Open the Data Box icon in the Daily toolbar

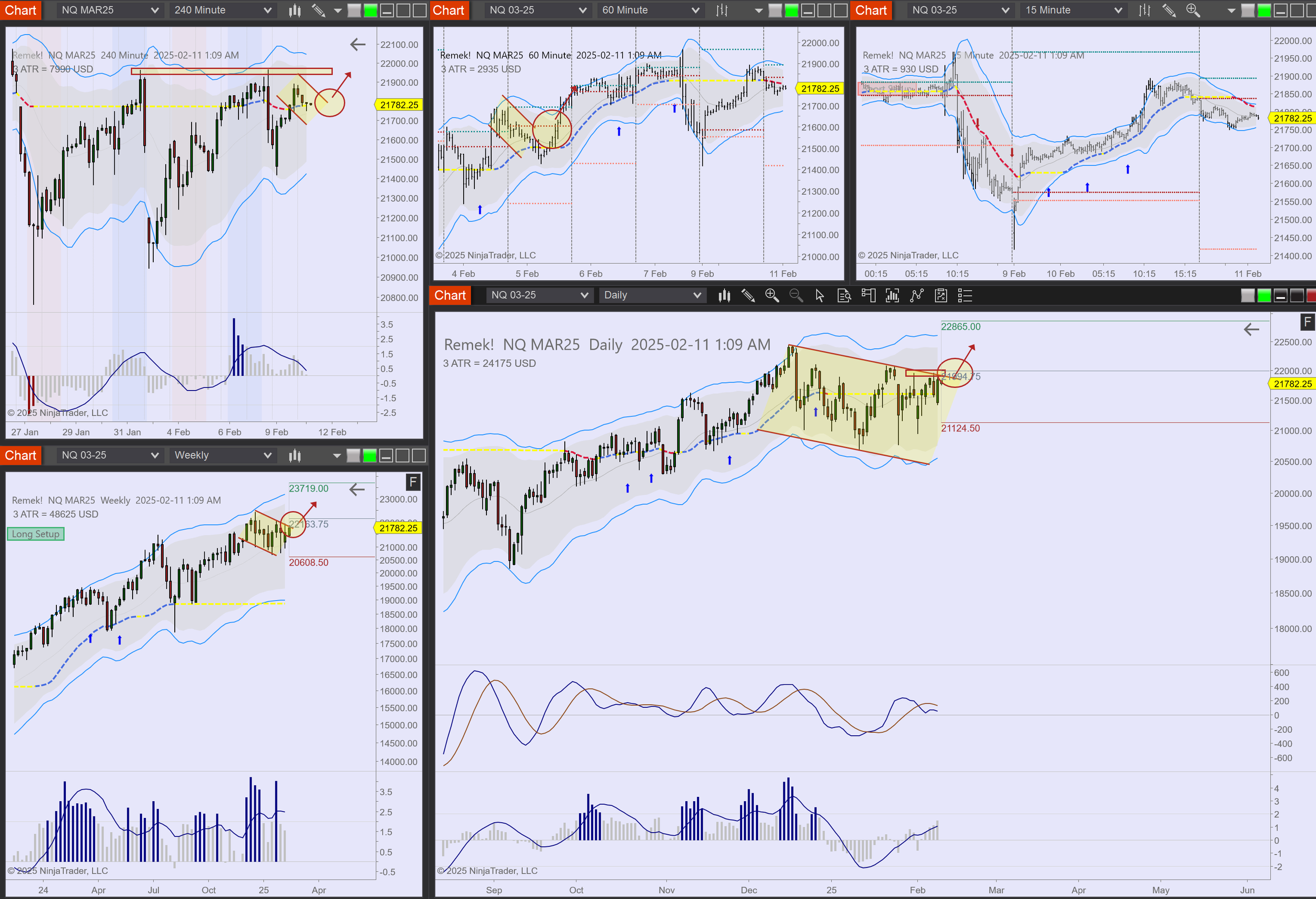[x=844, y=295]
